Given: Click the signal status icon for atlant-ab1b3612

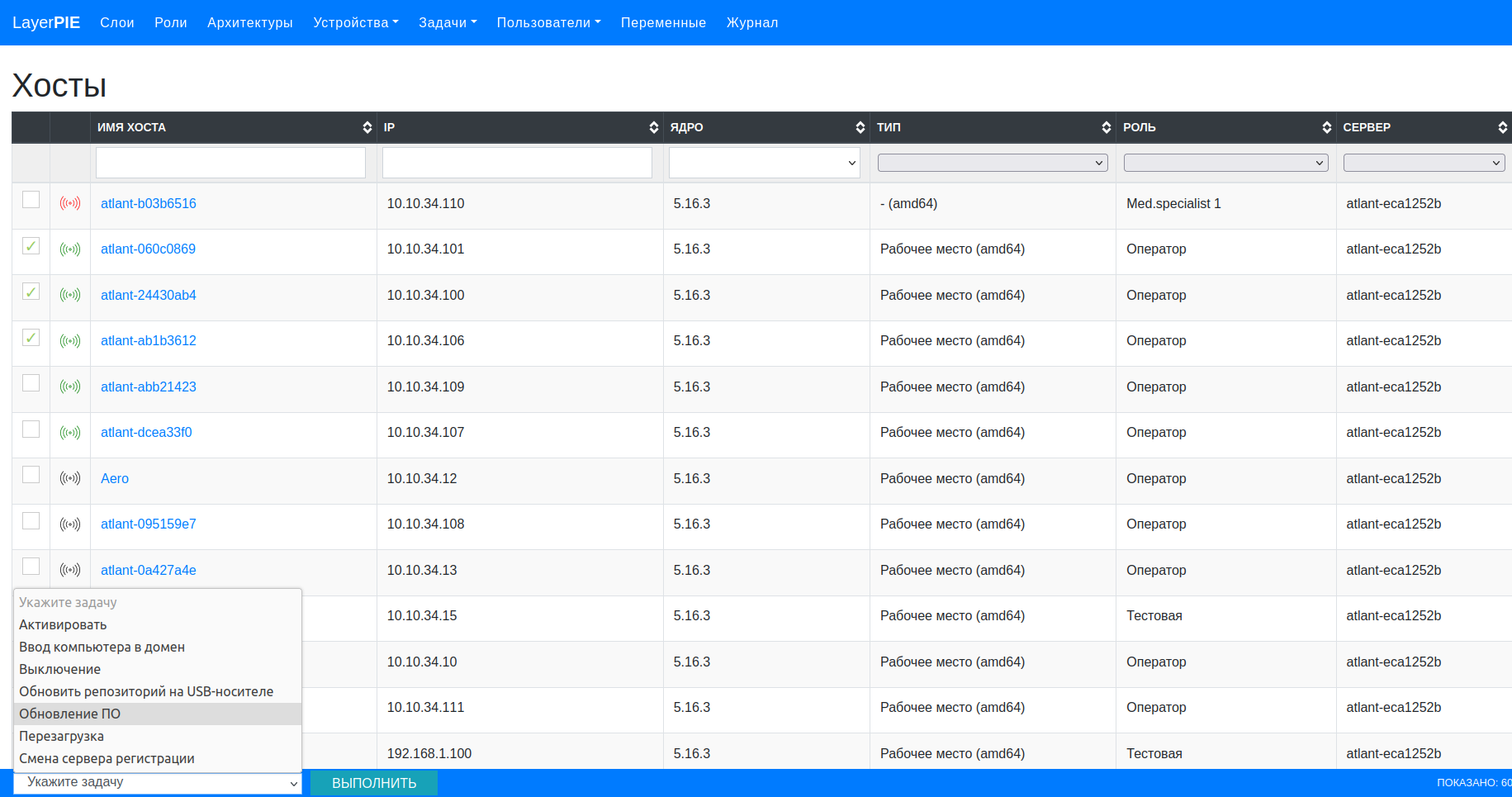Looking at the screenshot, I should click(x=70, y=341).
